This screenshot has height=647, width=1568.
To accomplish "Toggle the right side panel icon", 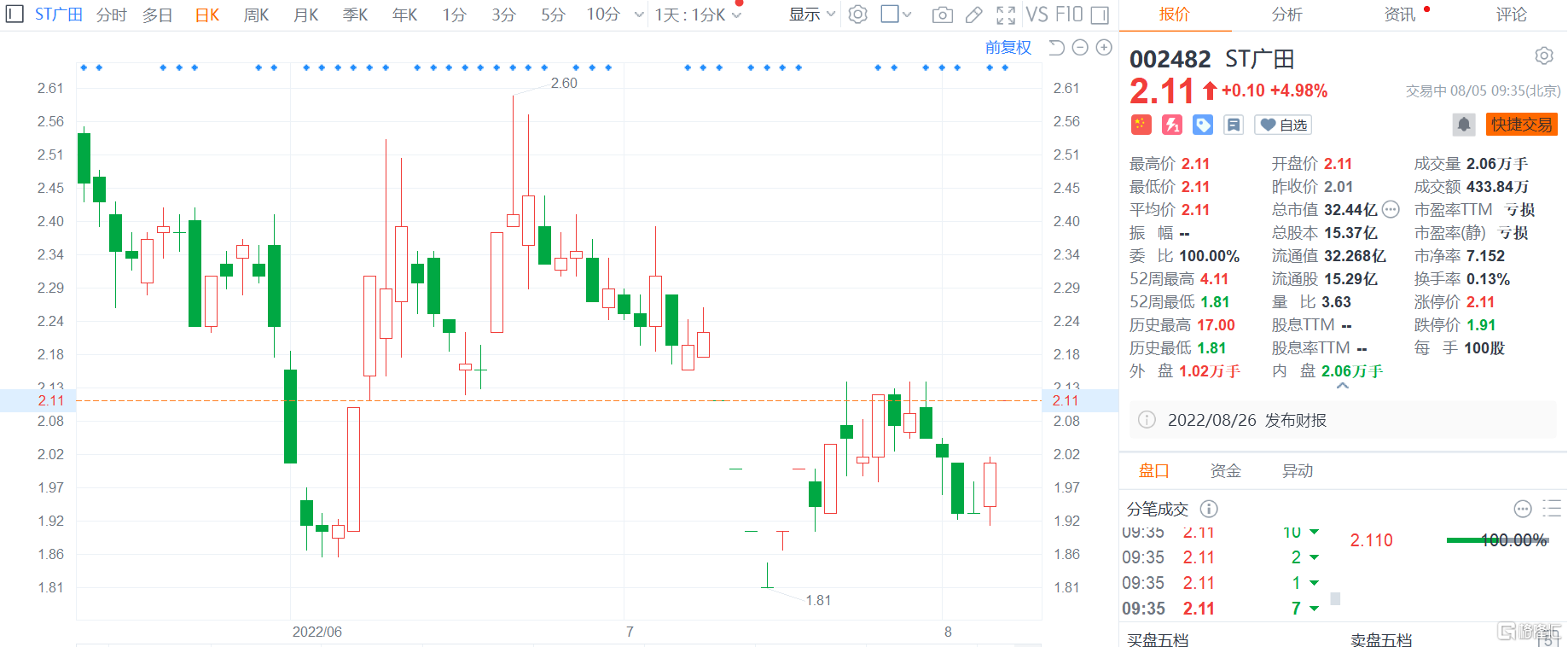I will 1100,15.
